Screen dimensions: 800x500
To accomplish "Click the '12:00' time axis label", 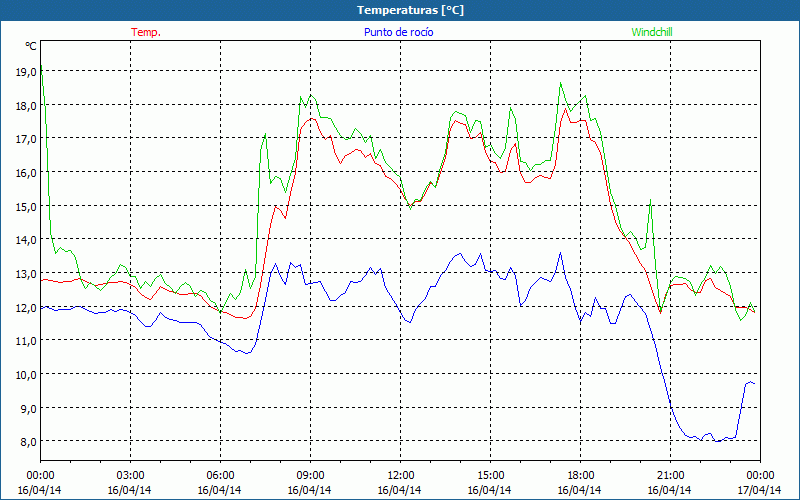I will coord(401,476).
